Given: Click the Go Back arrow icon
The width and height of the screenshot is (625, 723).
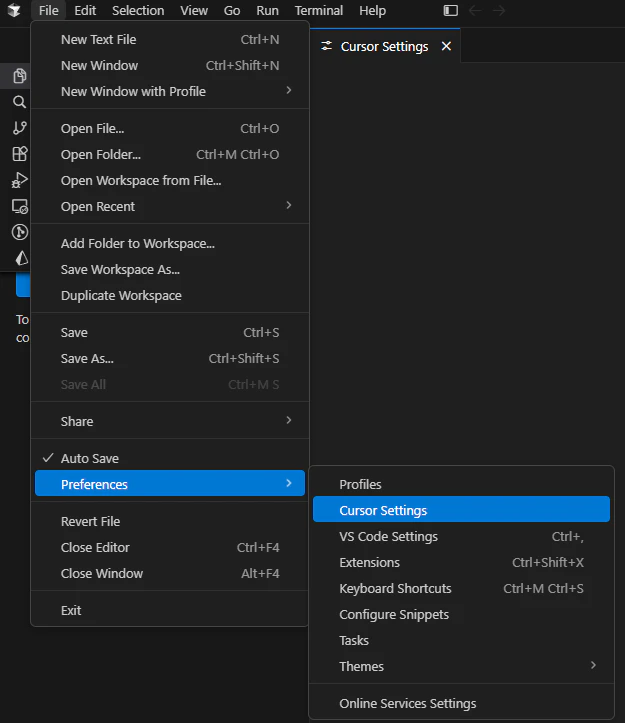Looking at the screenshot, I should tap(475, 10).
